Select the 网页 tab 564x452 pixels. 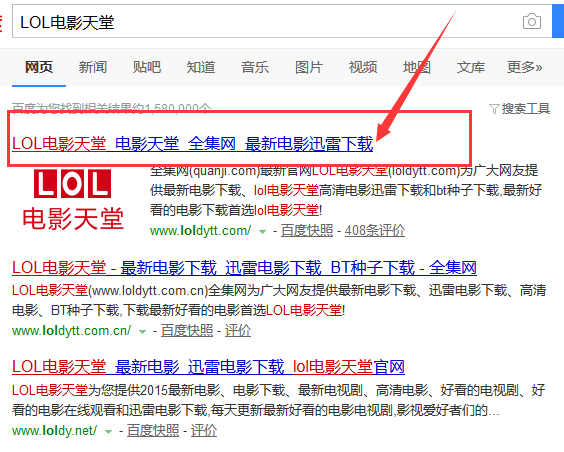coord(39,67)
